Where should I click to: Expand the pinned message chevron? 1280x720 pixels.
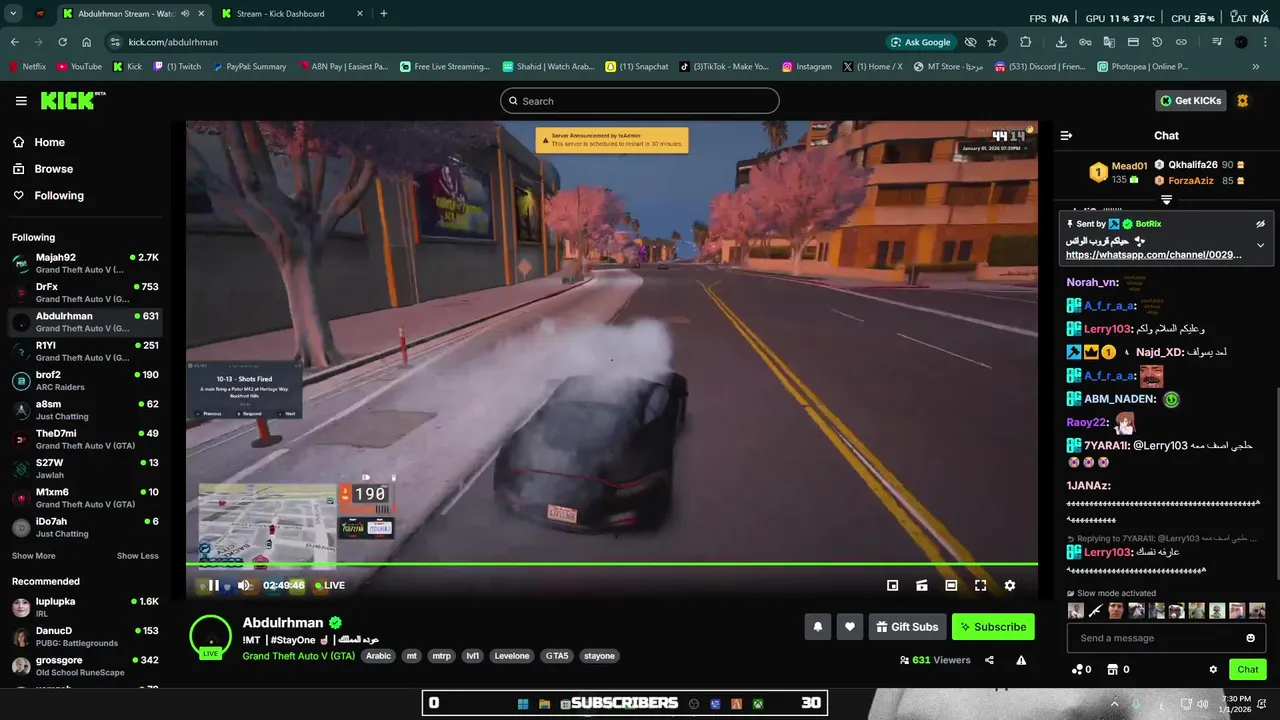[x=1260, y=245]
